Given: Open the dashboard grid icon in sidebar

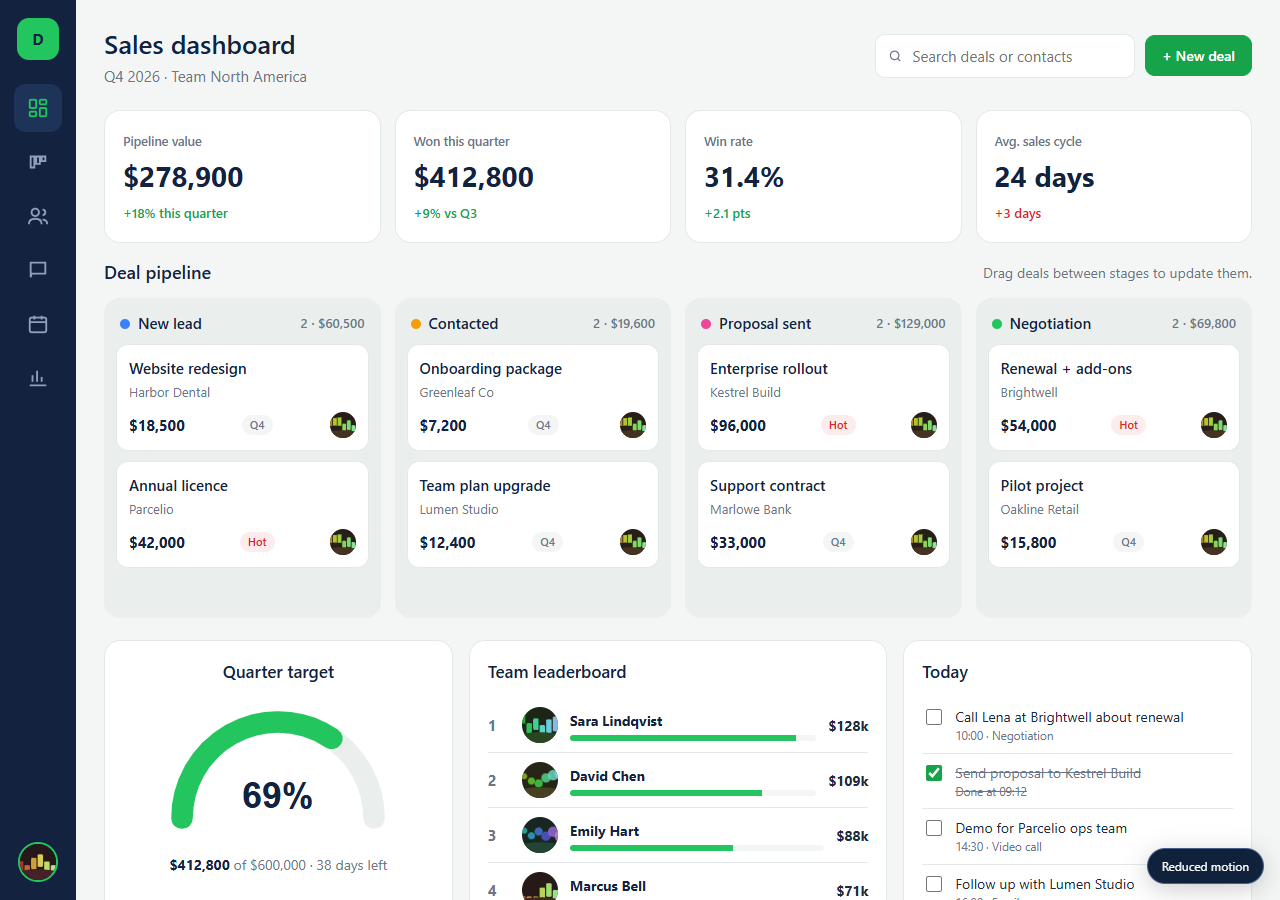Looking at the screenshot, I should tap(38, 108).
